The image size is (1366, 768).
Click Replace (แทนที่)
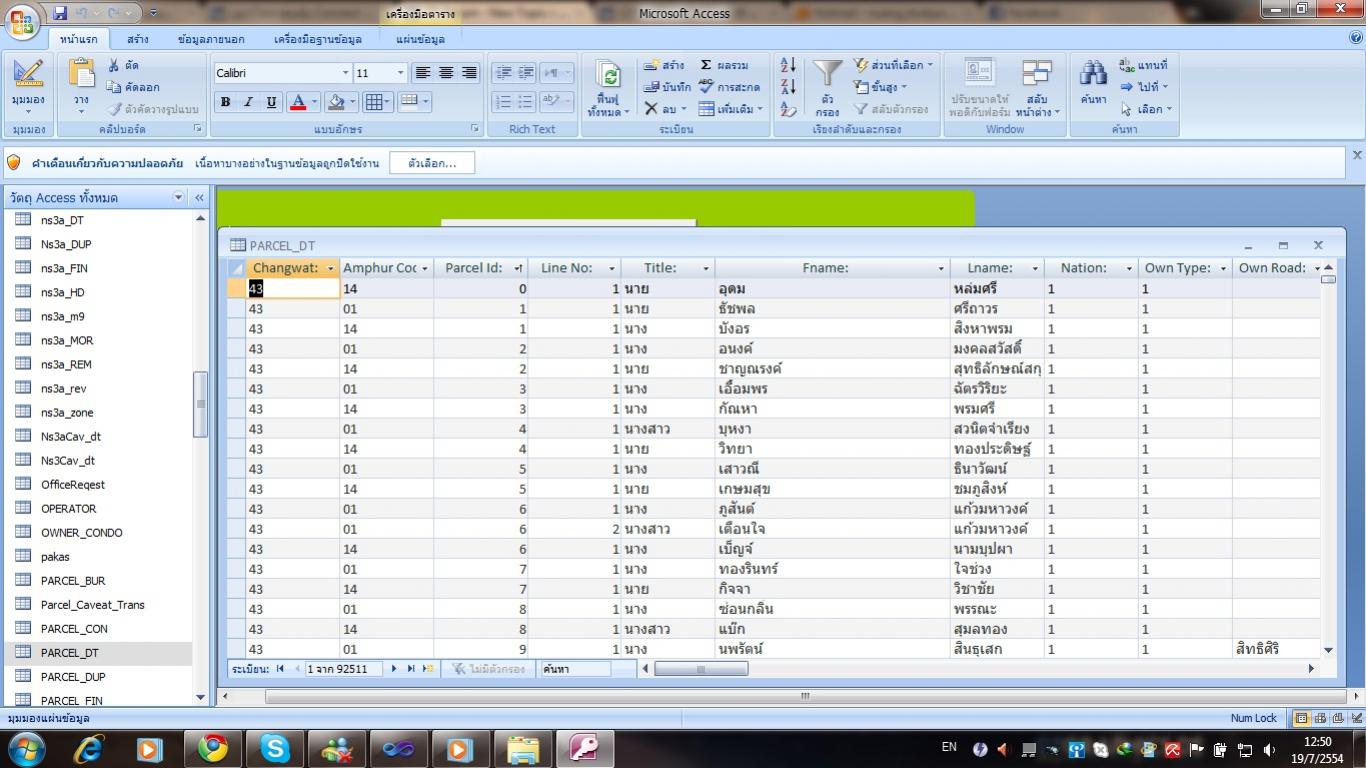1144,65
